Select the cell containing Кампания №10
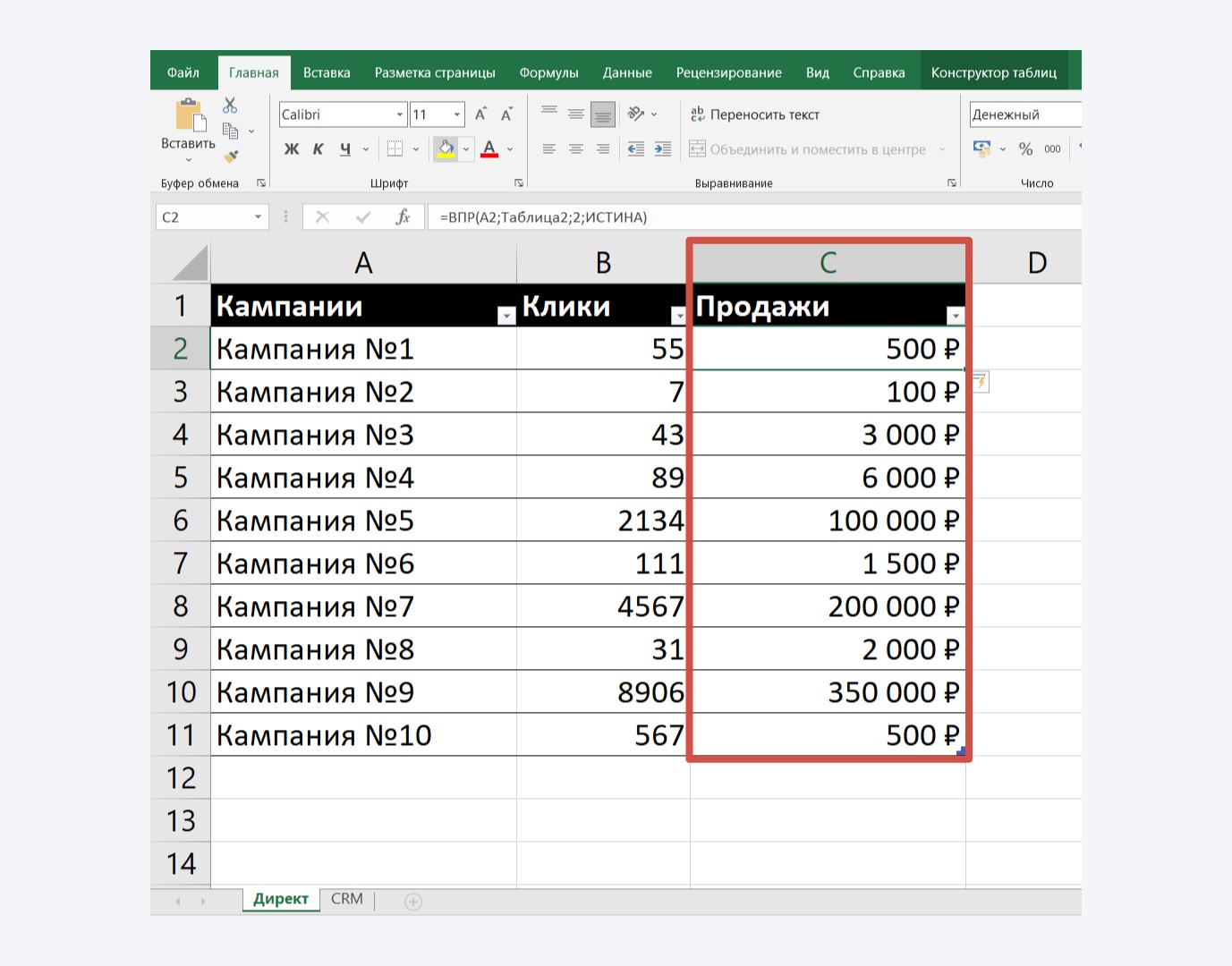Screen dimensions: 1232x966 pyautogui.click(x=363, y=735)
